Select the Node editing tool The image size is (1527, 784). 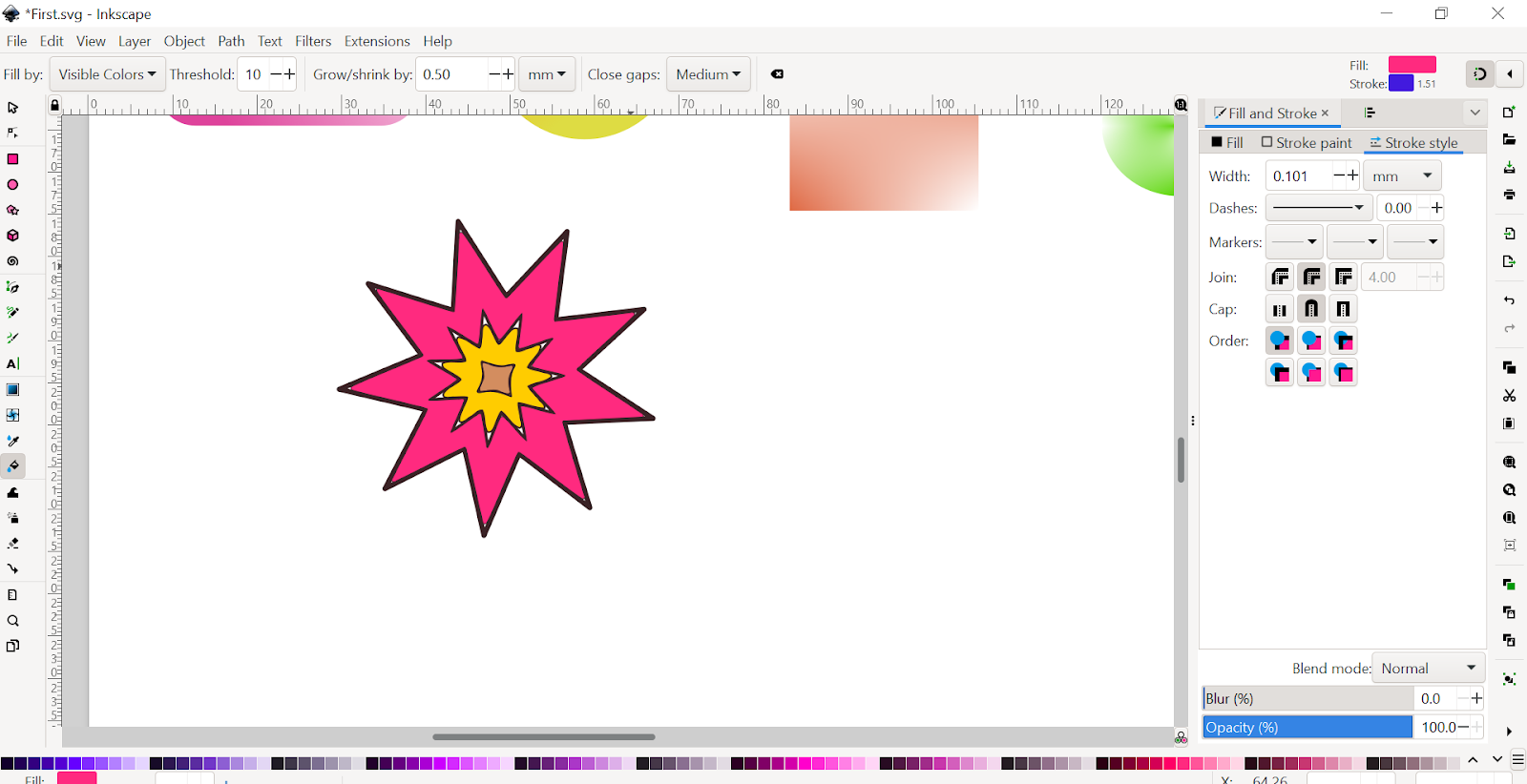point(12,134)
